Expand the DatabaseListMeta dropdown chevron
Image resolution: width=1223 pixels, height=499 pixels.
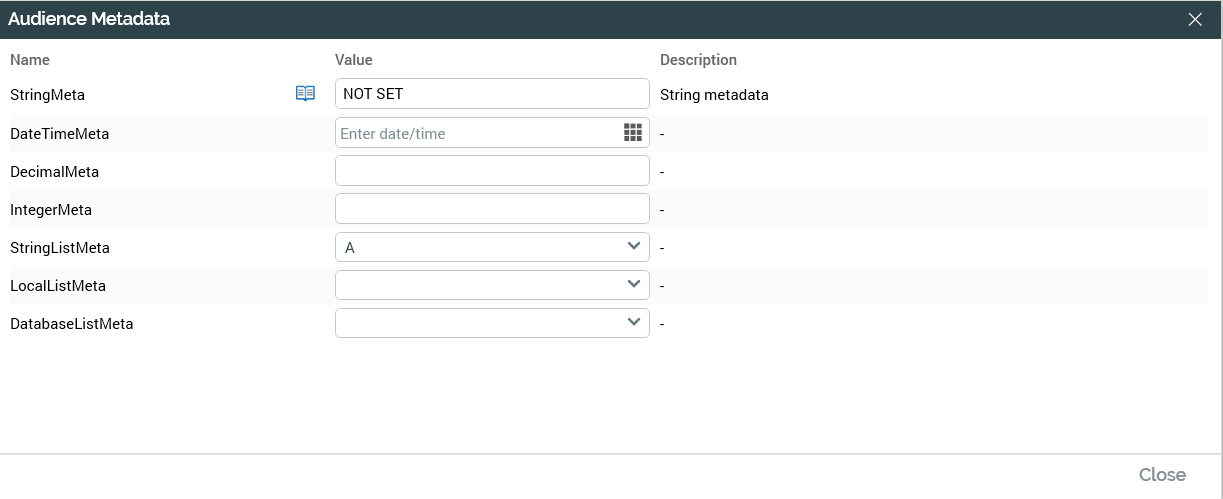click(x=633, y=322)
